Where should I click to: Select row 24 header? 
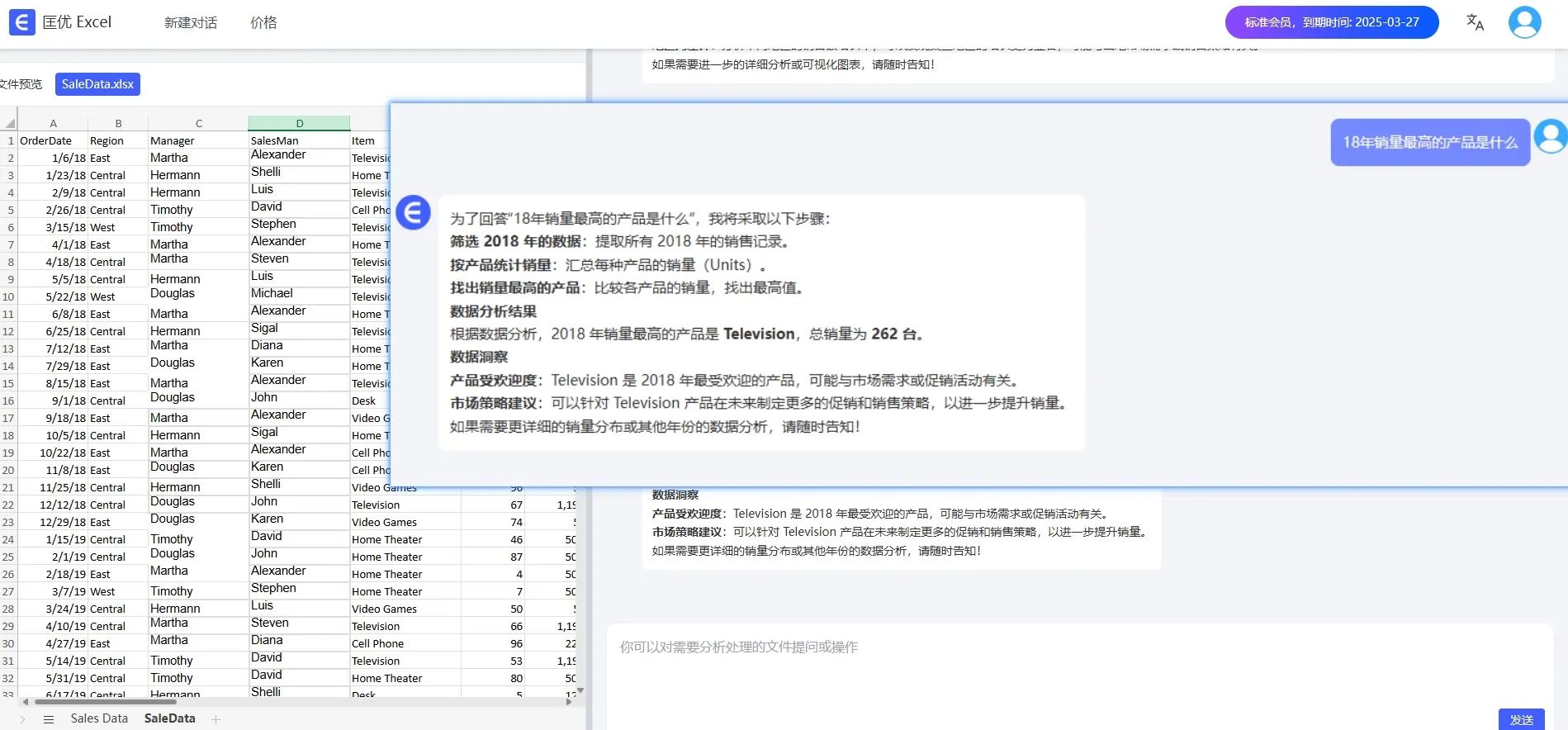(x=9, y=539)
